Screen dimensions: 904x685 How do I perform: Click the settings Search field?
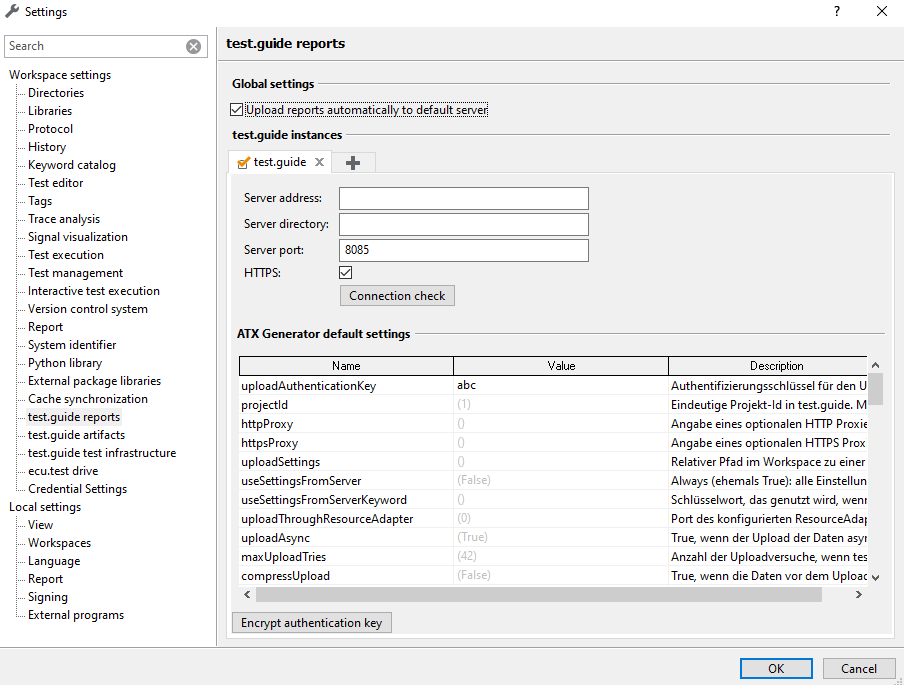(x=95, y=46)
